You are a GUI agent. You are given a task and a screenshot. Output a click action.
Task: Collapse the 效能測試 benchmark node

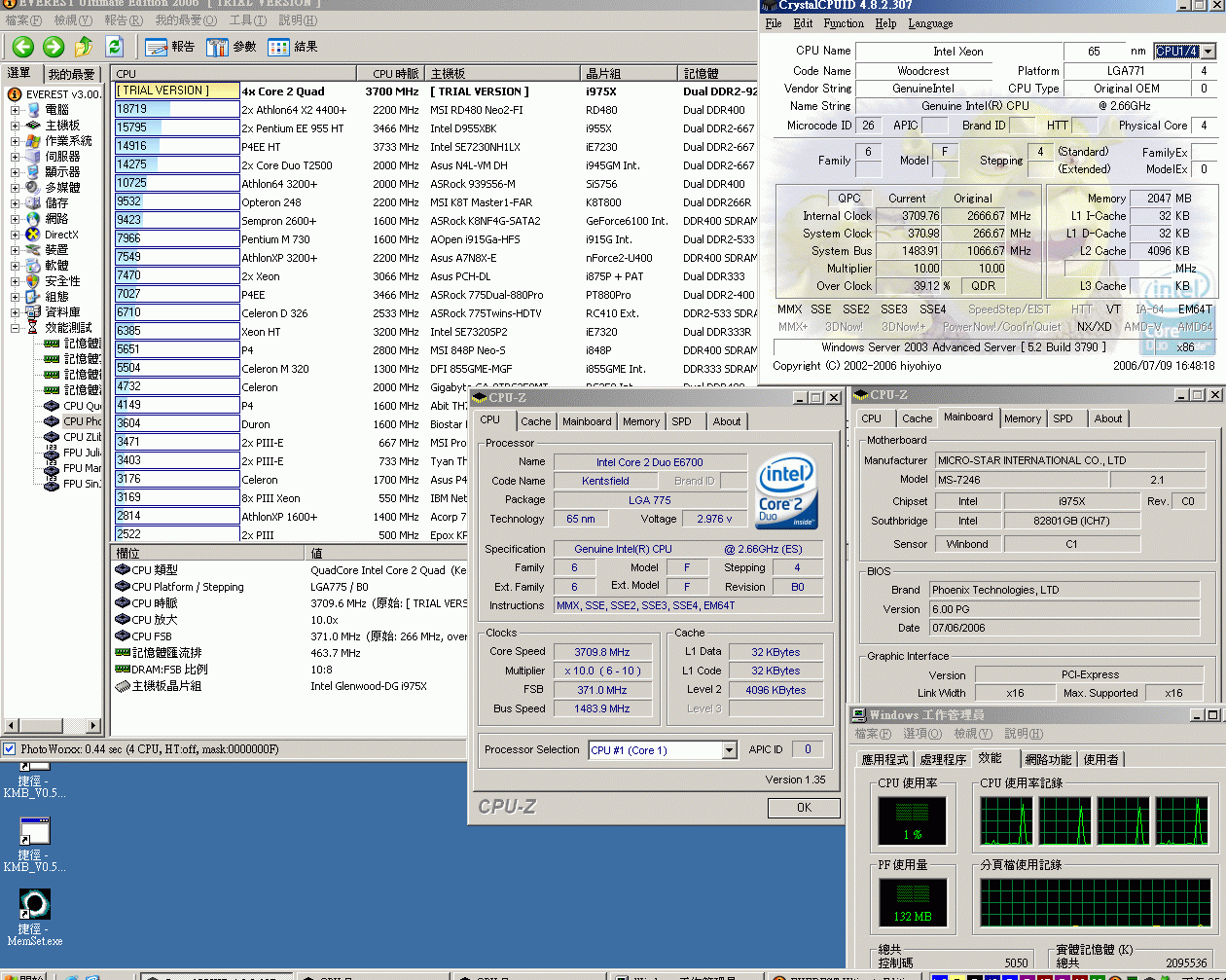(16, 328)
